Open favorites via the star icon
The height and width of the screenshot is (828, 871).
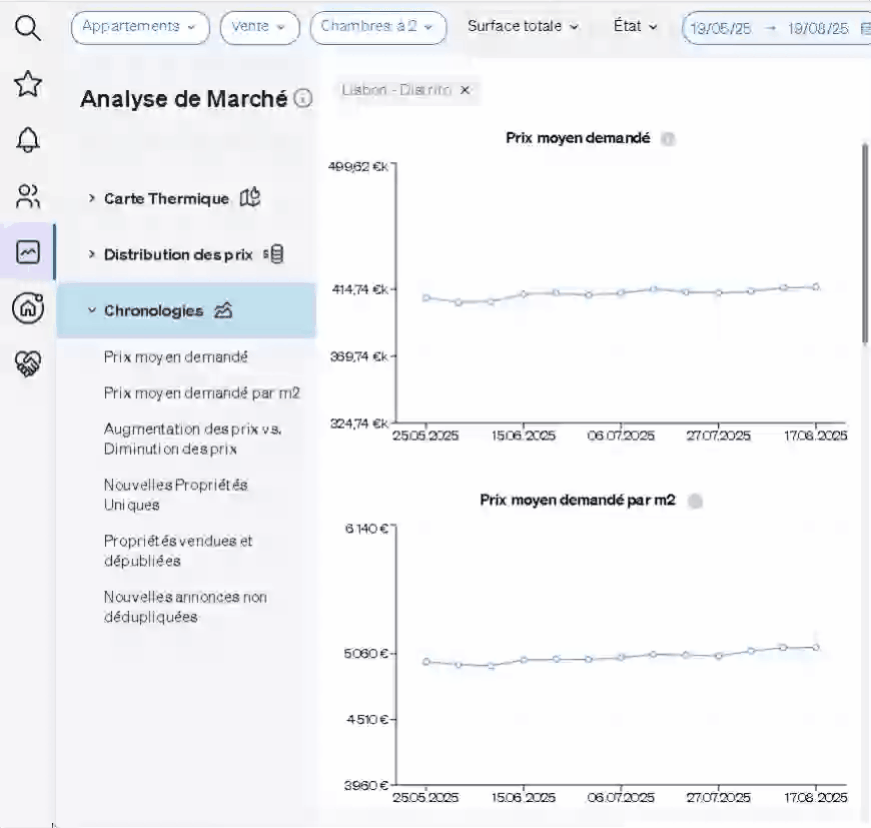click(x=28, y=85)
